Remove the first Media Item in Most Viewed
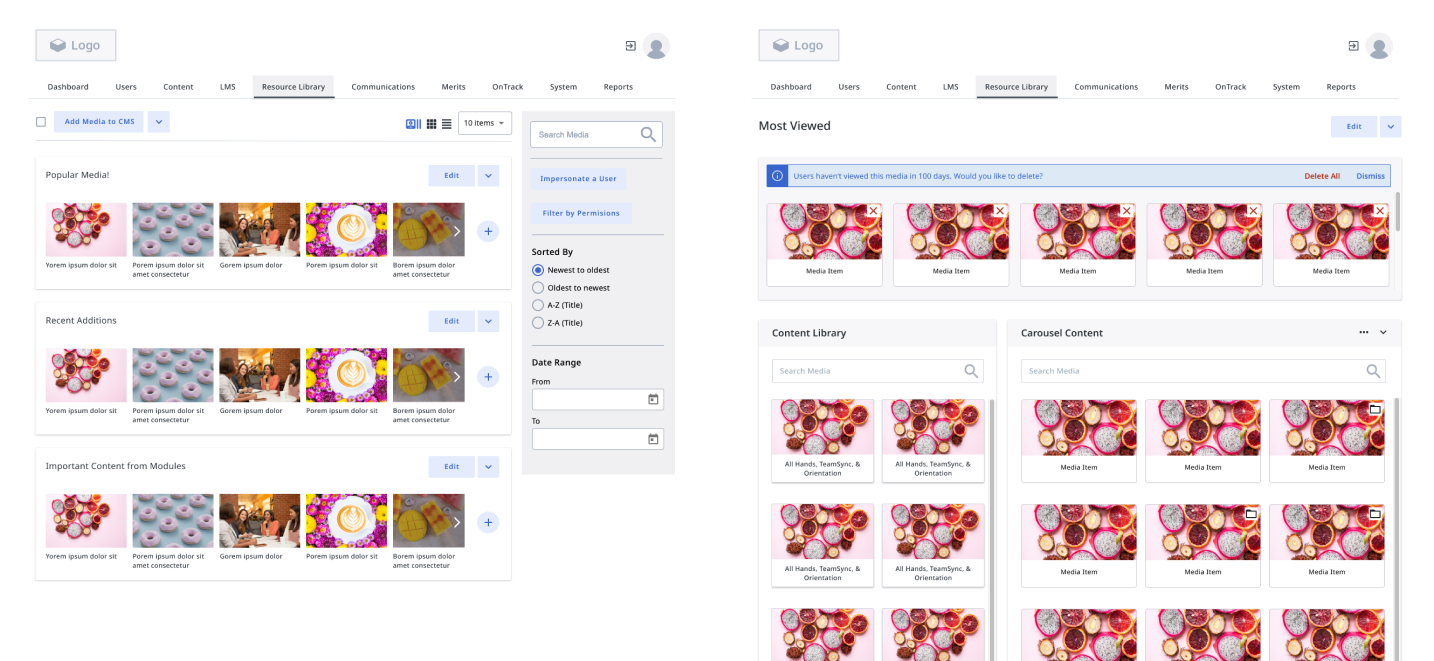The height and width of the screenshot is (661, 1434). tap(873, 210)
